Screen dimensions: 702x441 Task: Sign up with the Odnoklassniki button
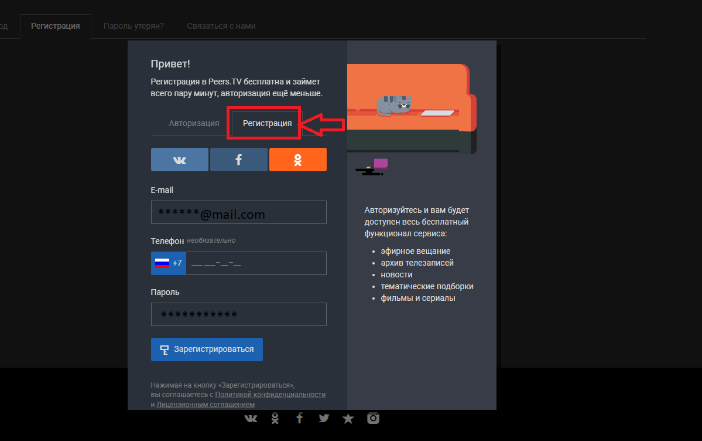coord(298,159)
